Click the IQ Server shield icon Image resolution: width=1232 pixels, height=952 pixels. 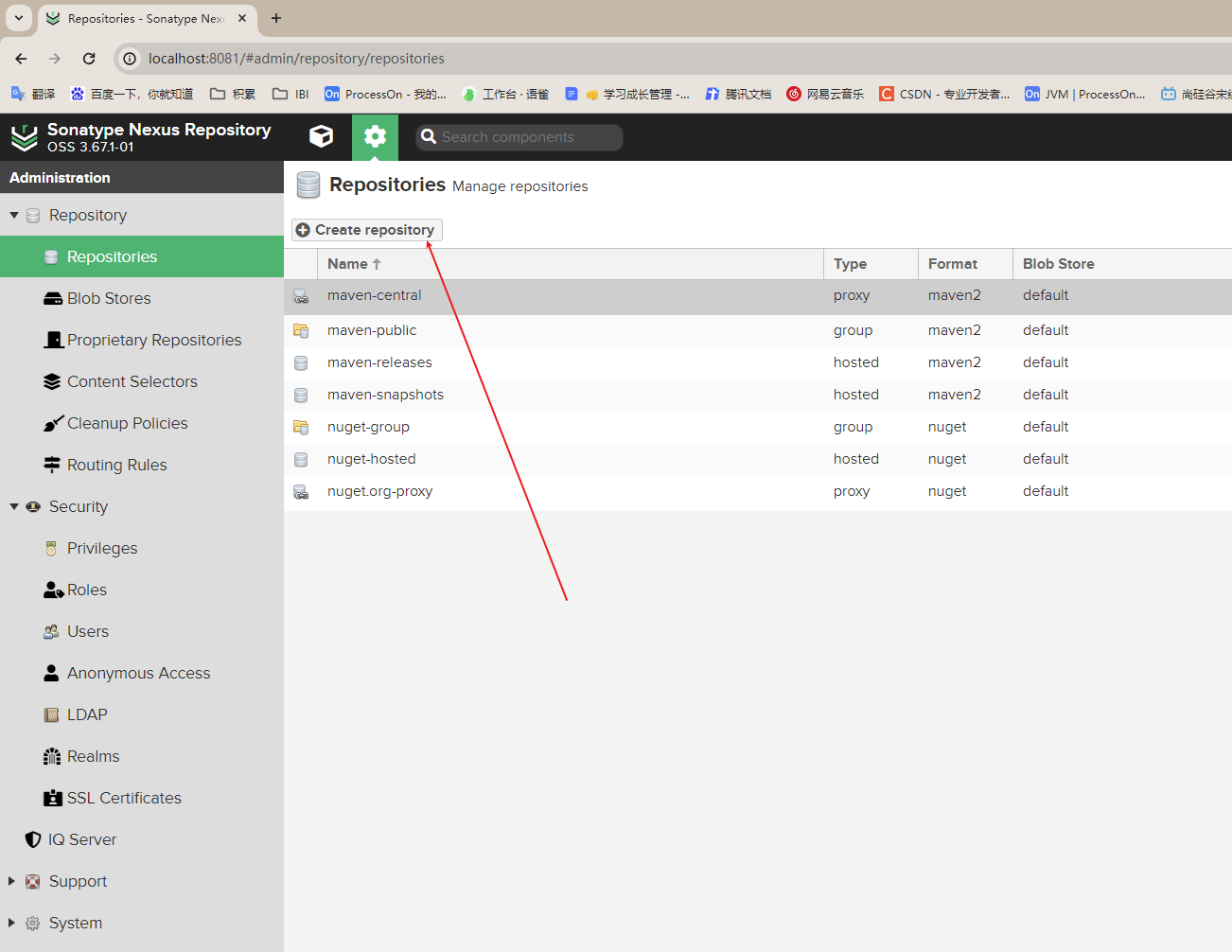tap(33, 839)
